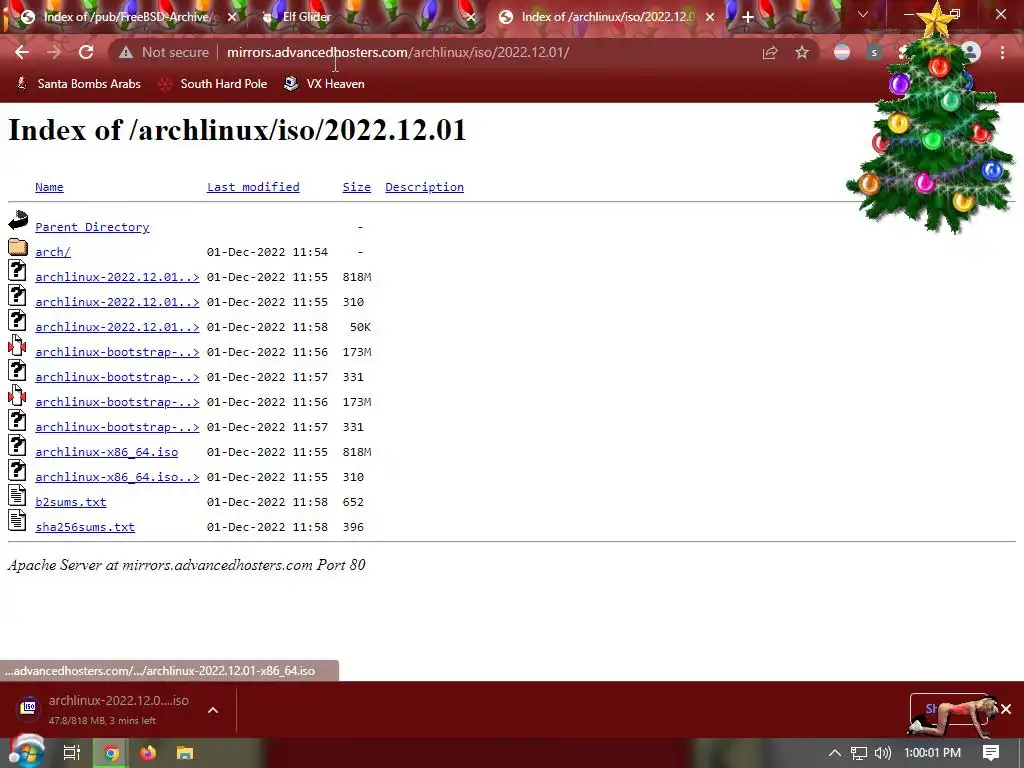
Task: Open Chrome's three-dot menu
Action: (1002, 53)
